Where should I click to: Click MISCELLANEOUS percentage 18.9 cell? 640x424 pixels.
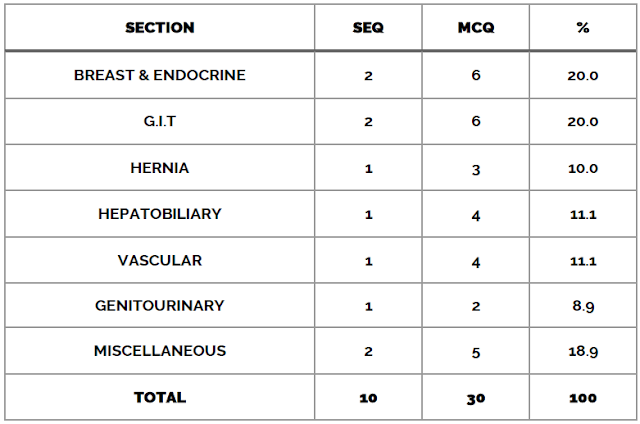(x=583, y=351)
